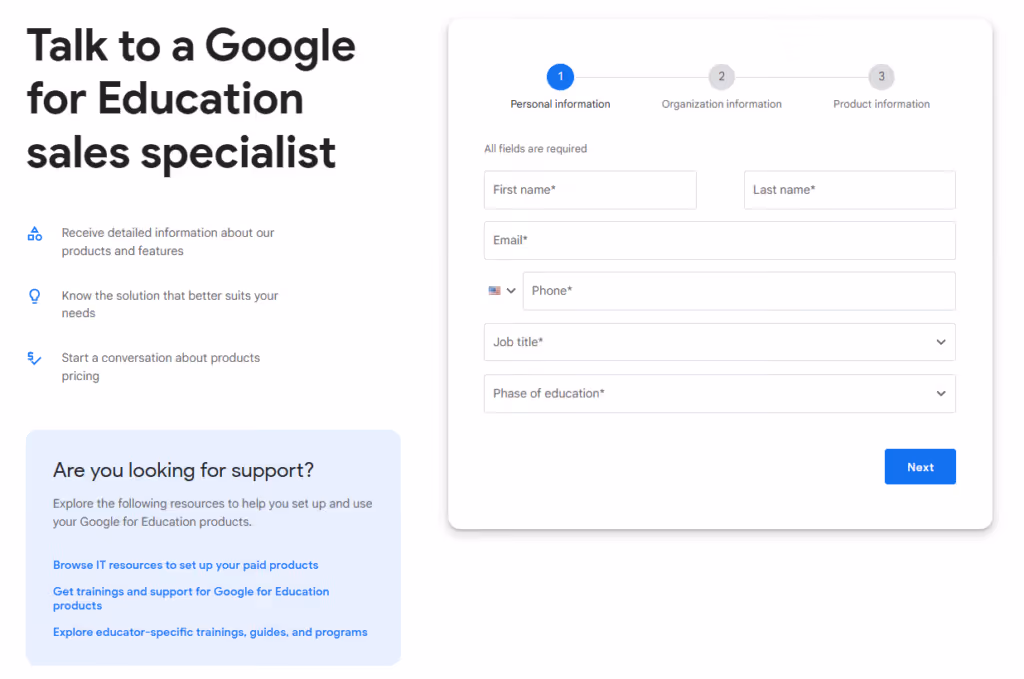Click the progress line between steps
Image resolution: width=1024 pixels, height=679 pixels.
pyautogui.click(x=640, y=76)
